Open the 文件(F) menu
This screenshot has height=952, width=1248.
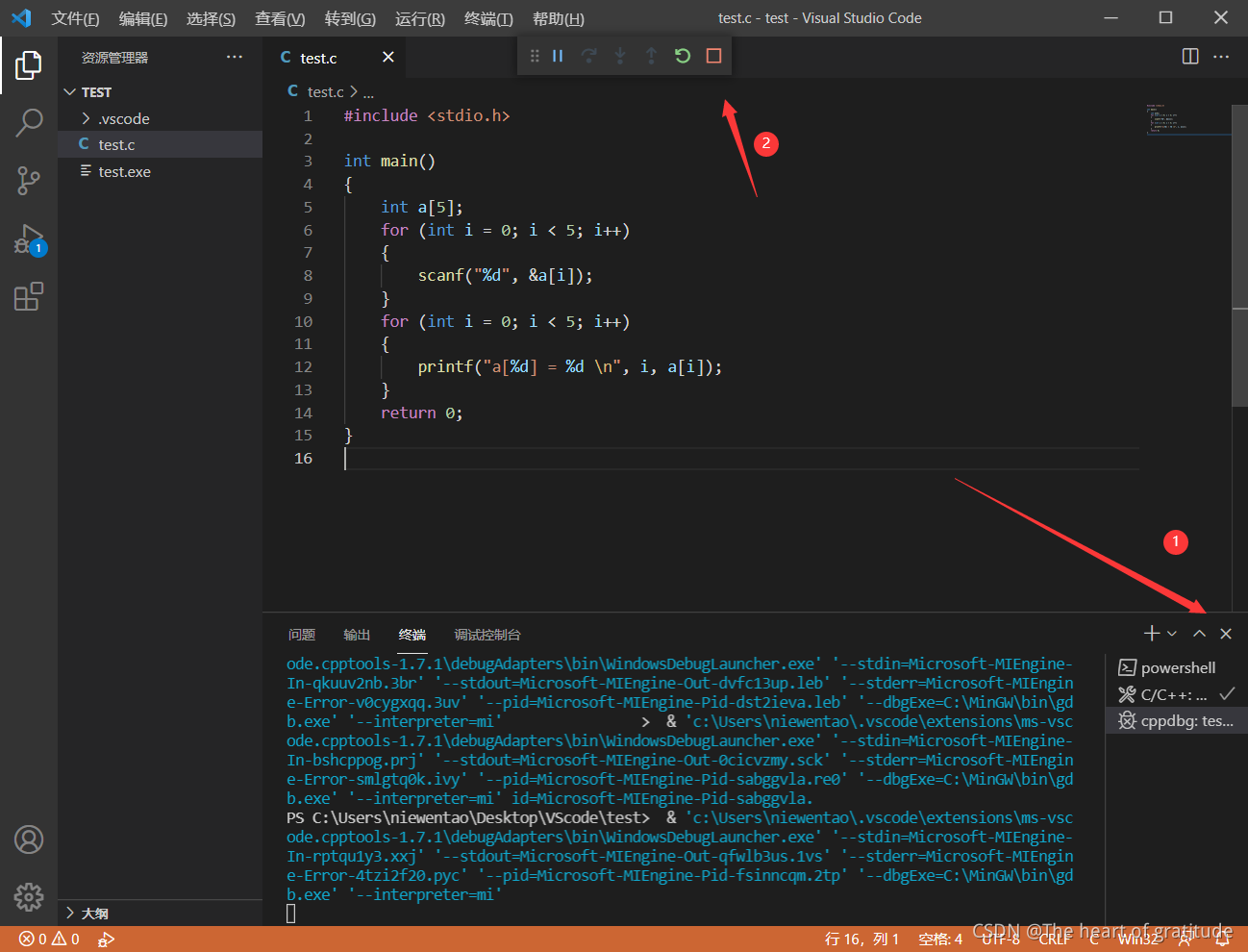click(75, 18)
